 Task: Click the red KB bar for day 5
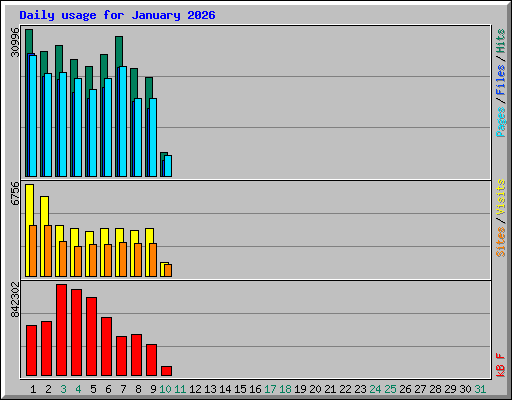tap(91, 337)
